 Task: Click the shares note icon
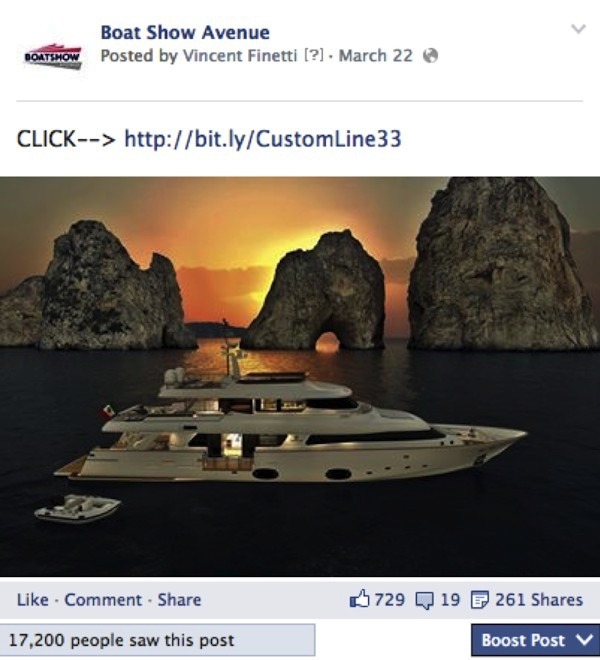[x=480, y=600]
